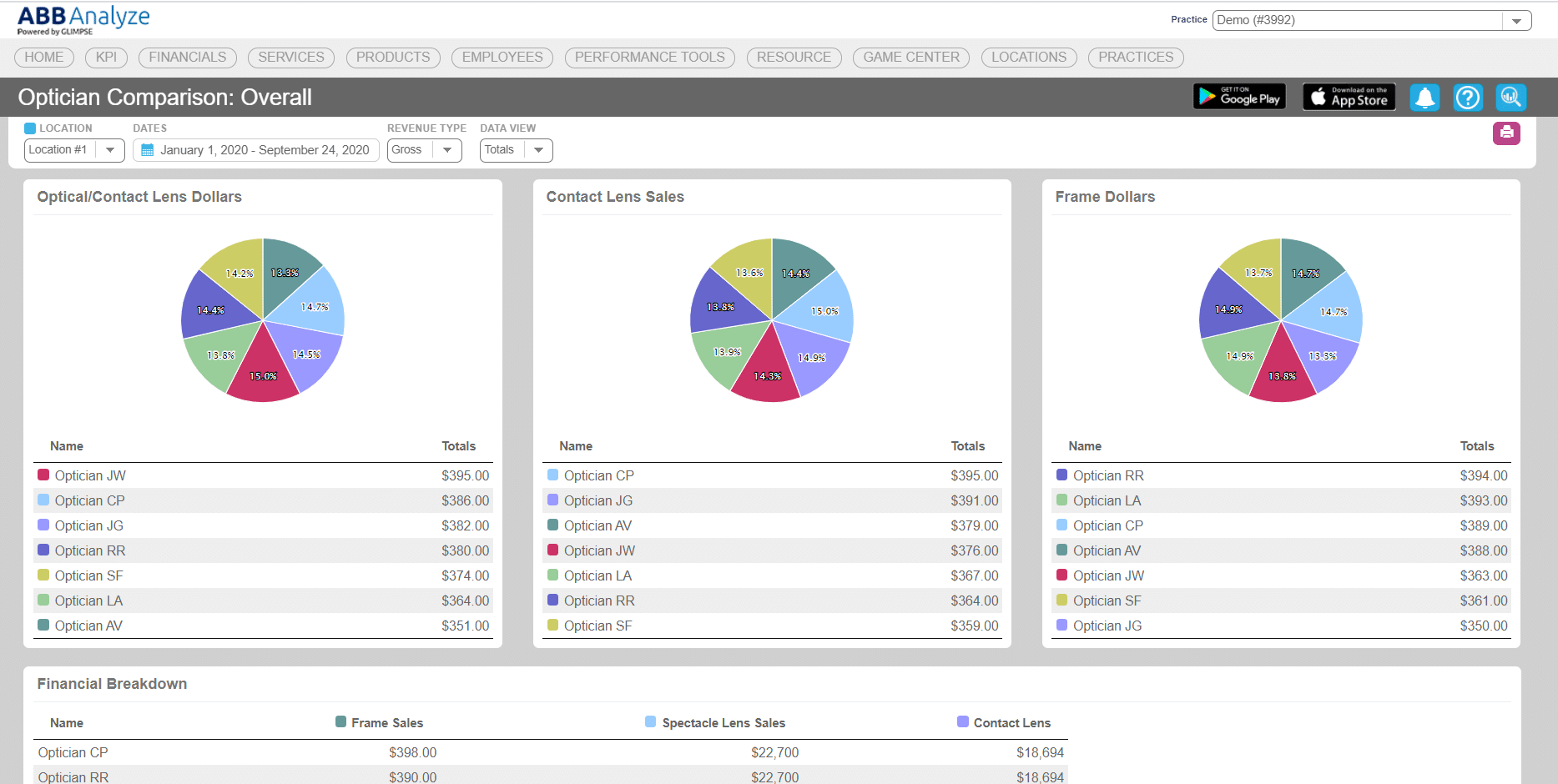Viewport: 1558px width, 784px height.
Task: Sort Financial Breakdown by Spectacle Lens Sales header
Action: (724, 723)
